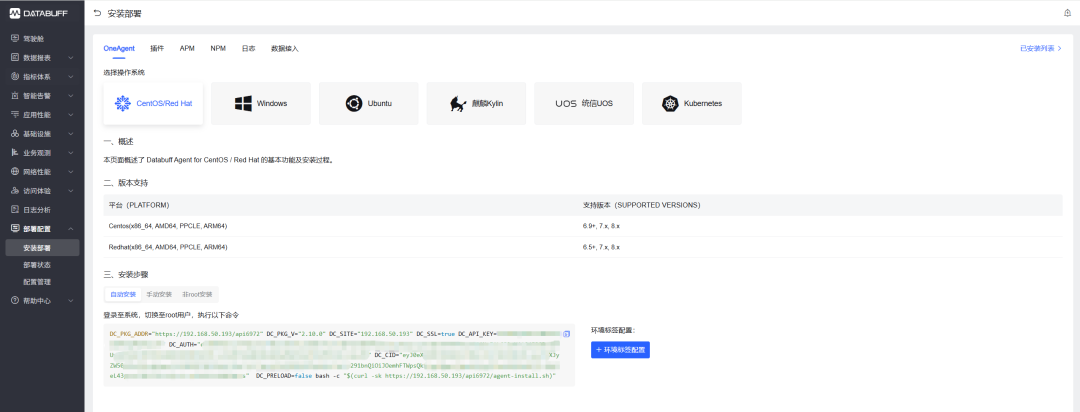Image resolution: width=1080 pixels, height=412 pixels.
Task: Select the Windows operating system card
Action: click(x=261, y=103)
